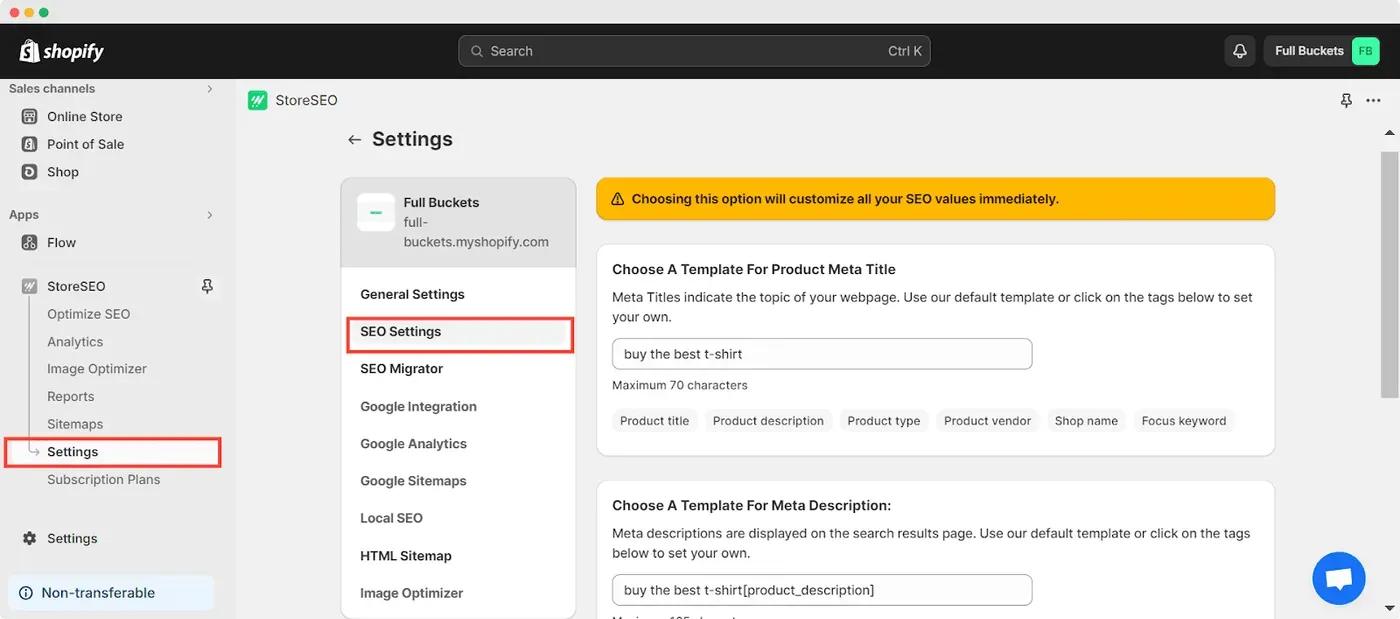1400x619 pixels.
Task: Open the three-dot more actions menu
Action: point(1373,100)
